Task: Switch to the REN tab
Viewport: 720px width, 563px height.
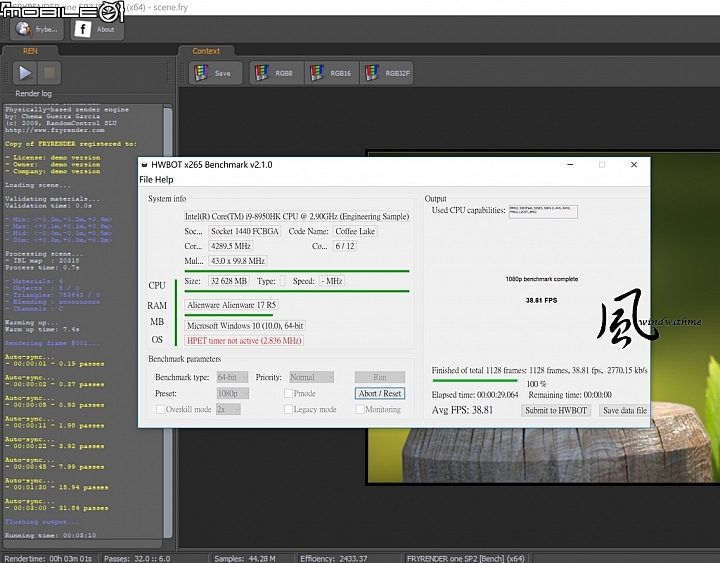Action: [30, 51]
